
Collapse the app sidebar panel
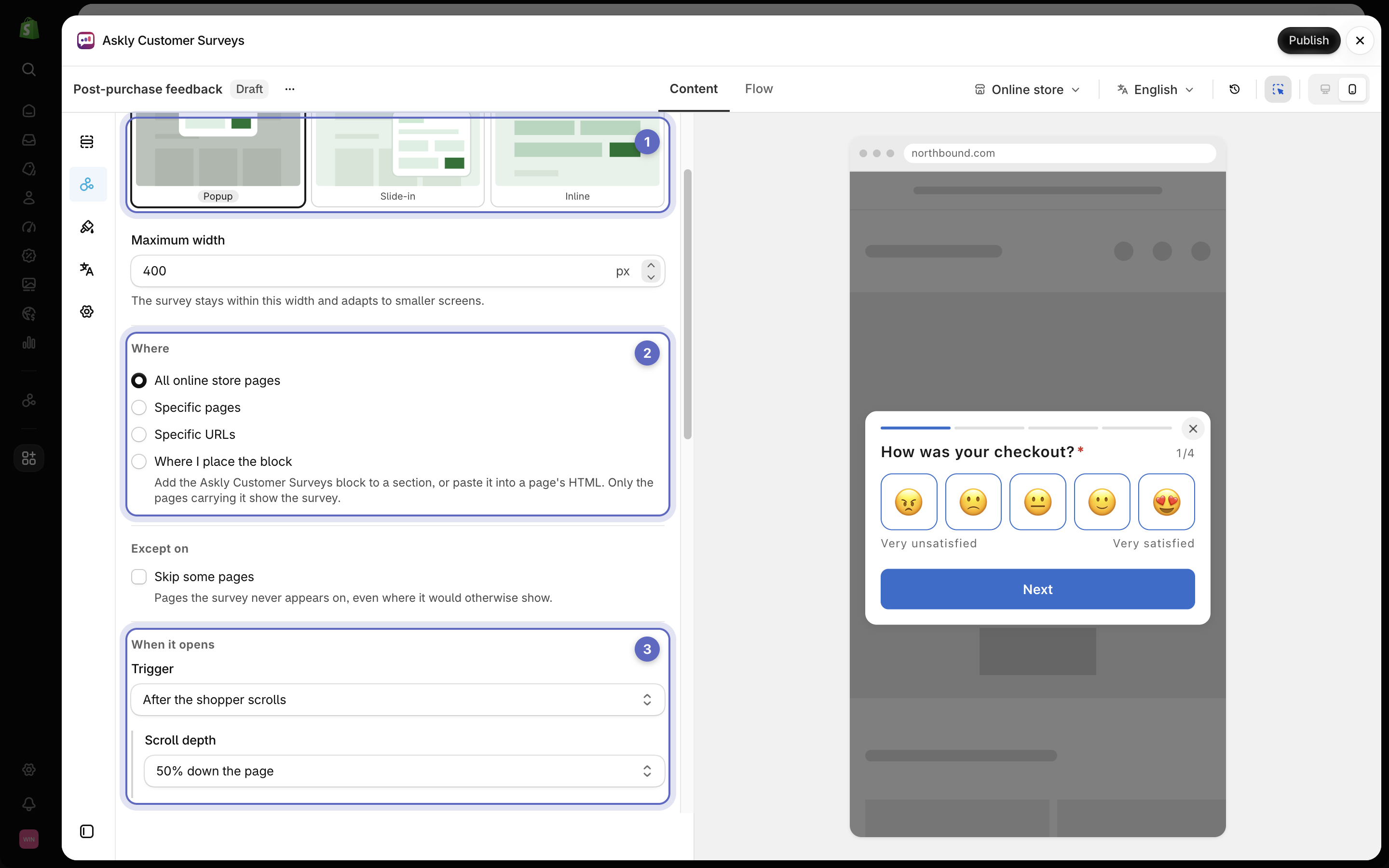click(x=87, y=831)
